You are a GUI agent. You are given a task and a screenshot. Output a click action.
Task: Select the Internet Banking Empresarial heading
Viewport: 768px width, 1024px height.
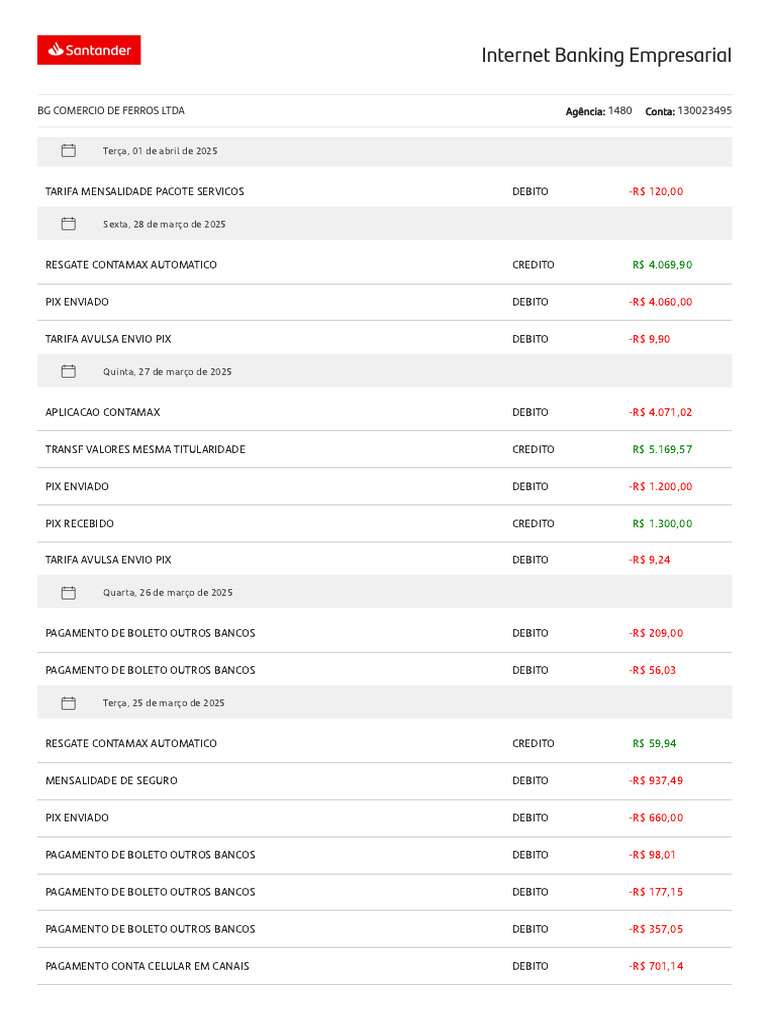click(x=606, y=56)
